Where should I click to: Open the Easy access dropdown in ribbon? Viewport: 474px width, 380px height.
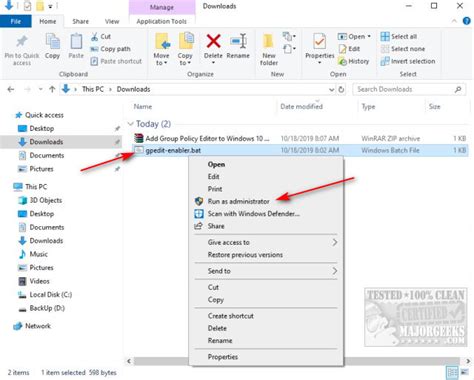[289, 49]
